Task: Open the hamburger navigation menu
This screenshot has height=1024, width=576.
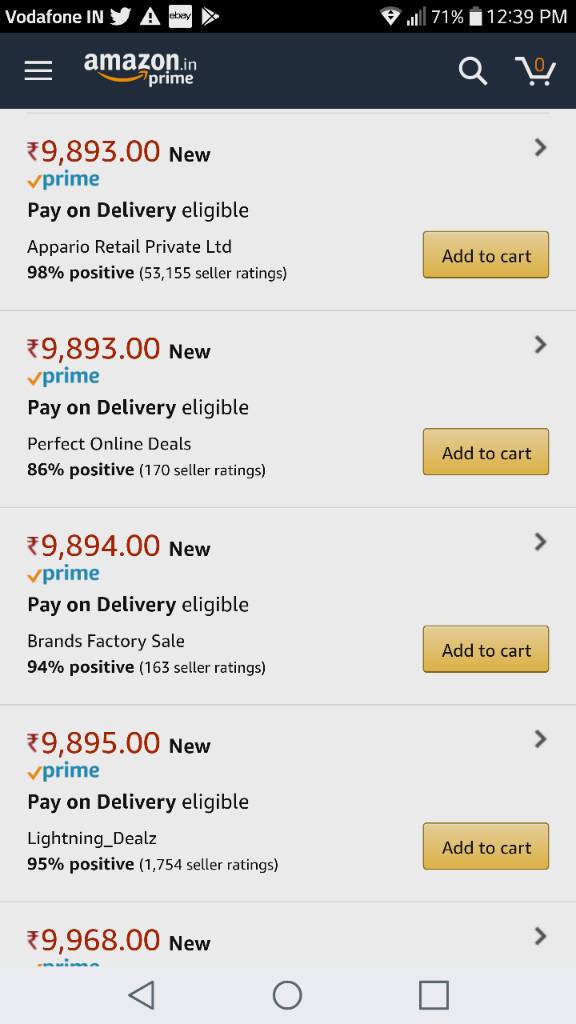Action: (39, 71)
